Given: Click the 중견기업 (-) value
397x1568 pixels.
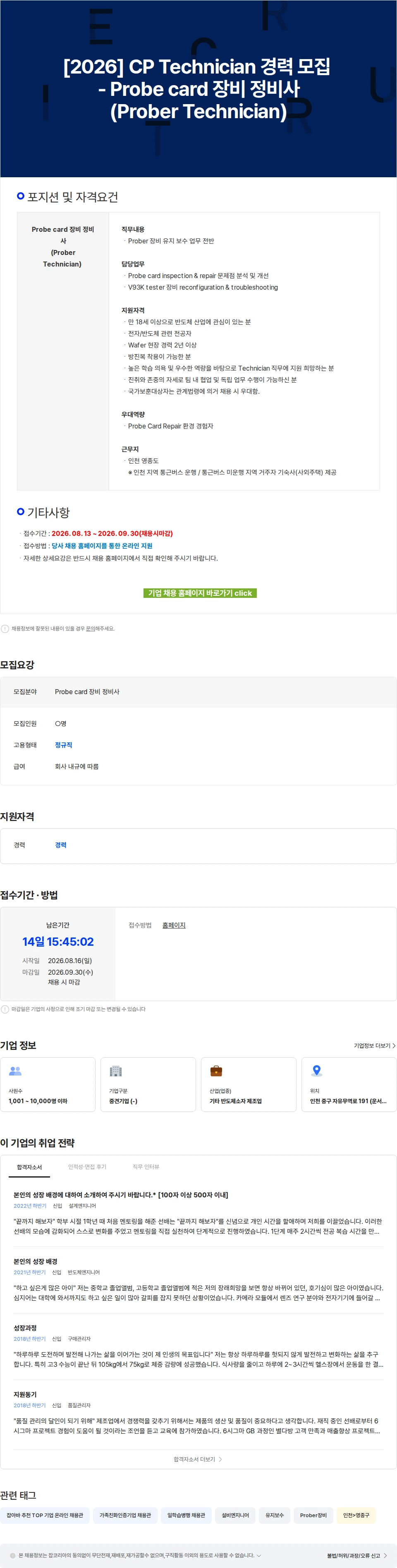Looking at the screenshot, I should (x=123, y=1101).
